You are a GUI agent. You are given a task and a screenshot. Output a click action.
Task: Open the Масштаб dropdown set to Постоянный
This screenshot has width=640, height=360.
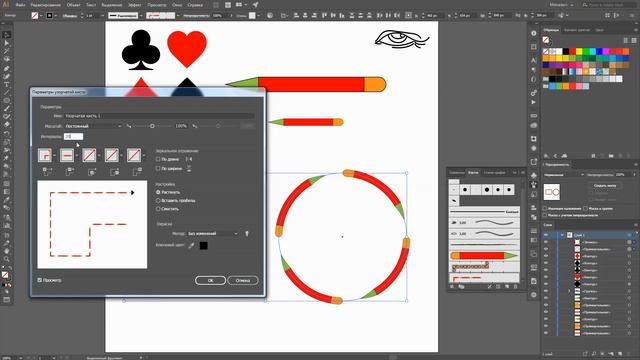coord(93,126)
